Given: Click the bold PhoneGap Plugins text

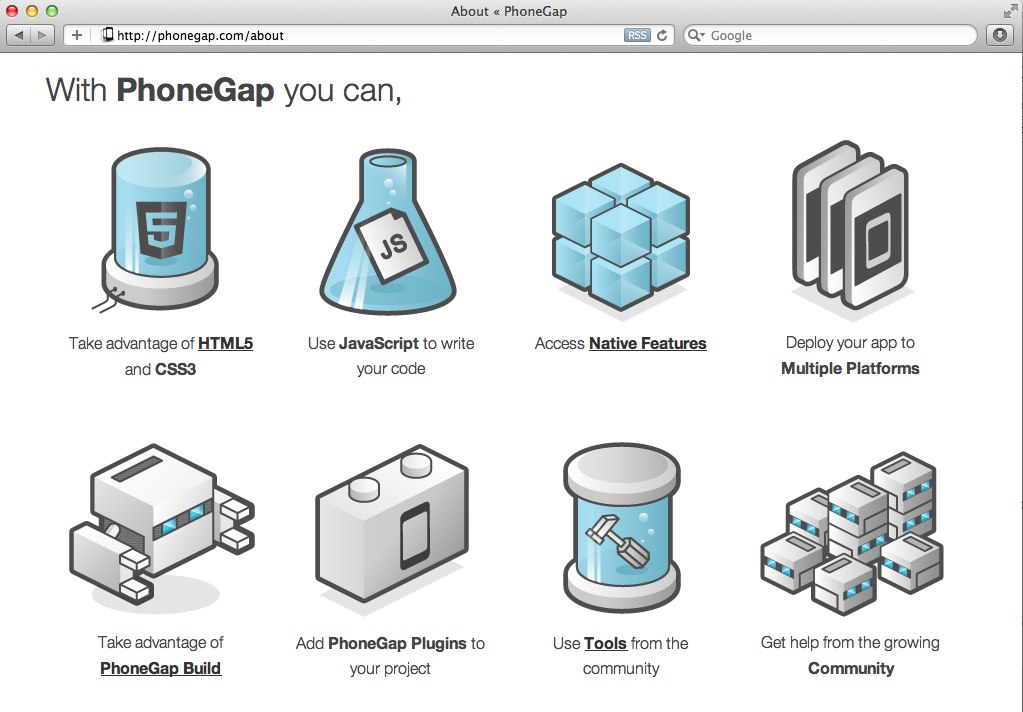Looking at the screenshot, I should [397, 643].
